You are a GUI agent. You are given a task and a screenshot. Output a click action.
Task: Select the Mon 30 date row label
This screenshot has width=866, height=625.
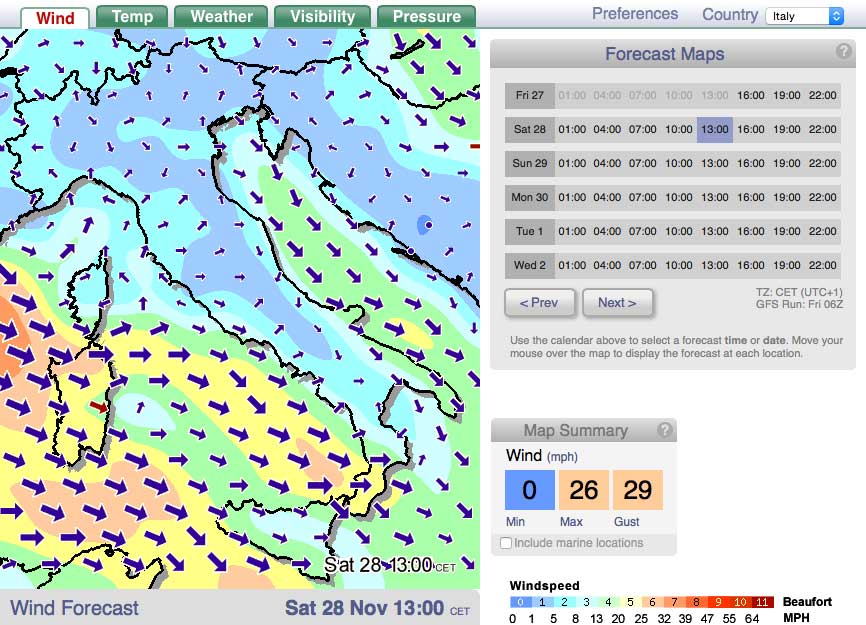point(530,198)
